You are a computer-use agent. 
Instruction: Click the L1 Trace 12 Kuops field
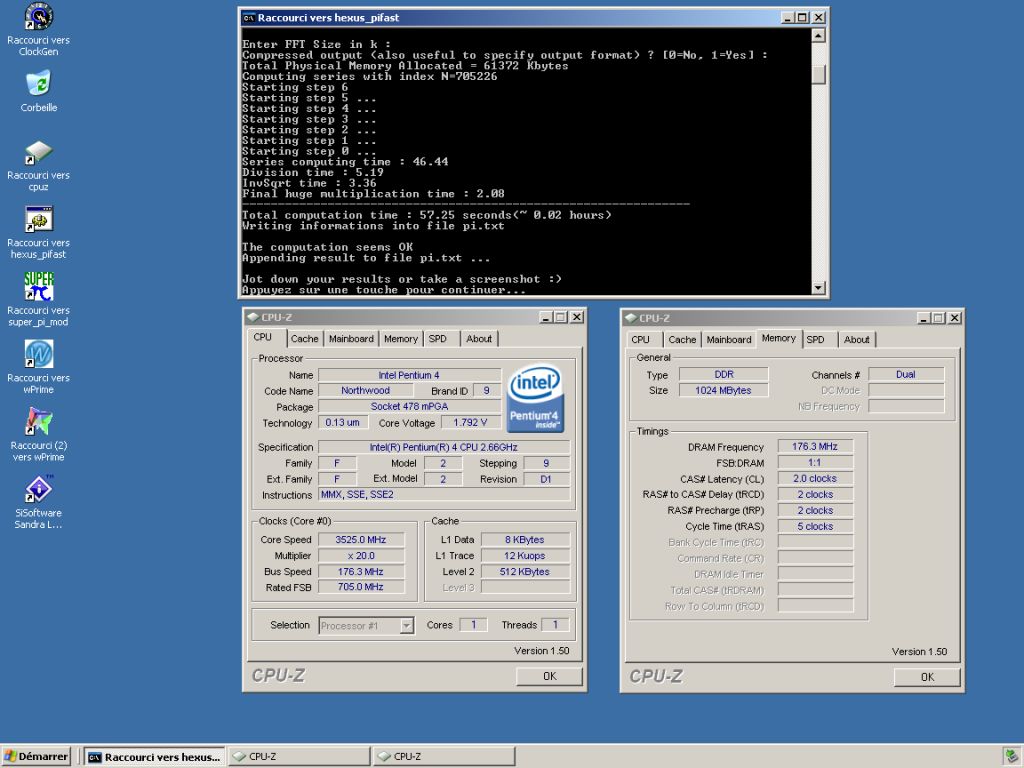click(x=525, y=556)
